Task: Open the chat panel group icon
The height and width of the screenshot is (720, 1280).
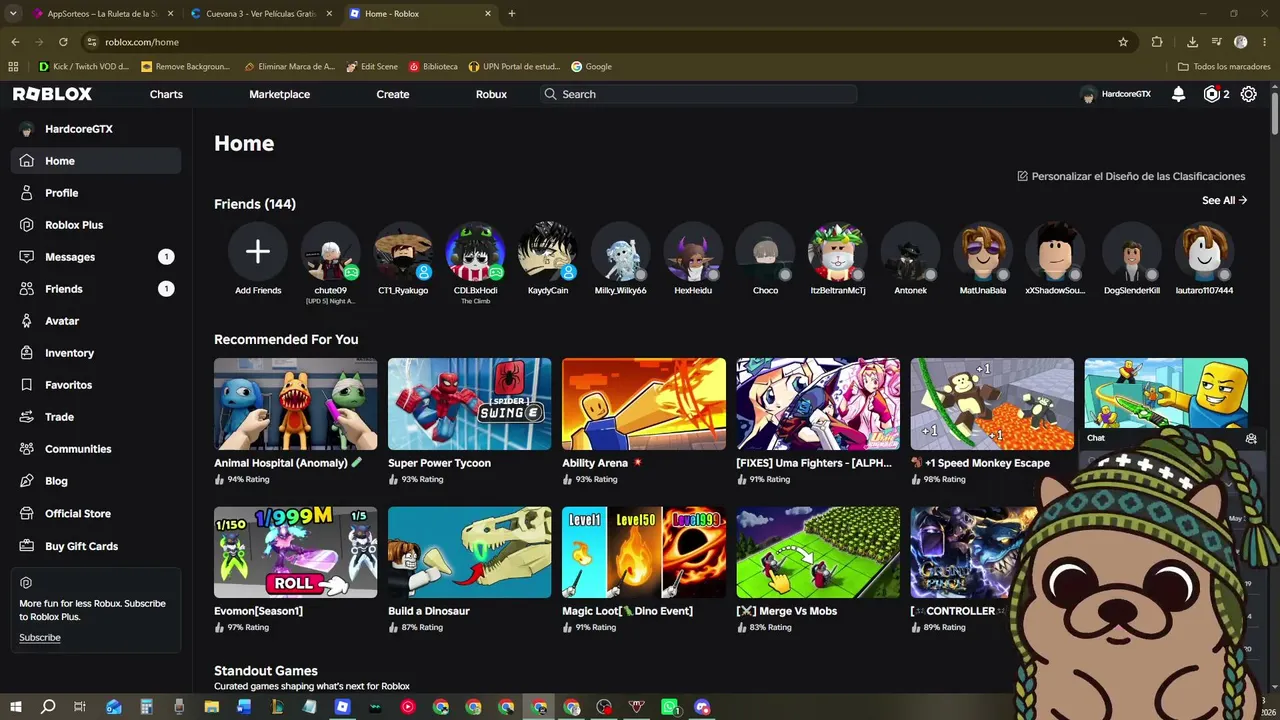Action: 1251,438
